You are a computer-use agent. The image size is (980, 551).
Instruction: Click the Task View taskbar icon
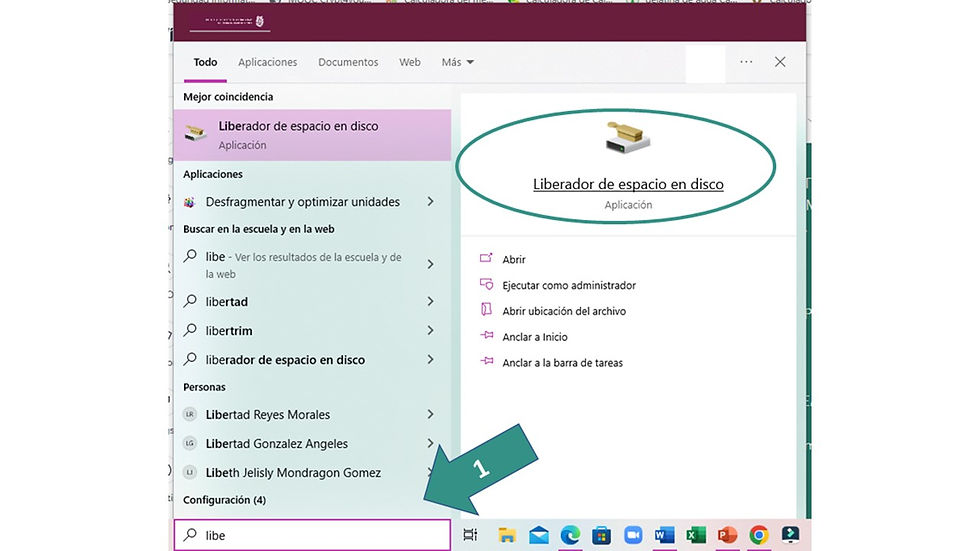tap(470, 535)
